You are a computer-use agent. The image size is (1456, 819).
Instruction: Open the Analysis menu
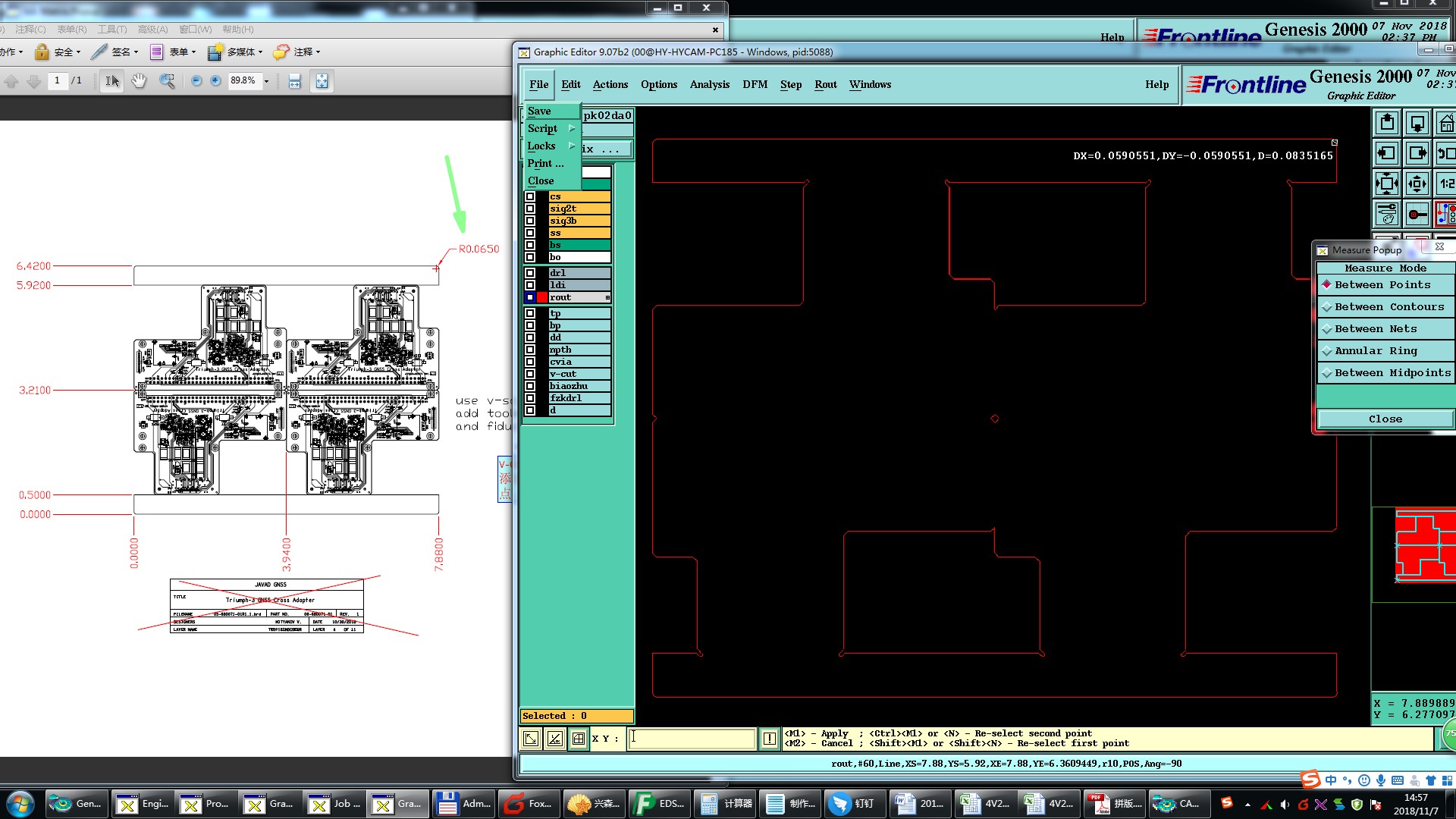click(x=709, y=84)
